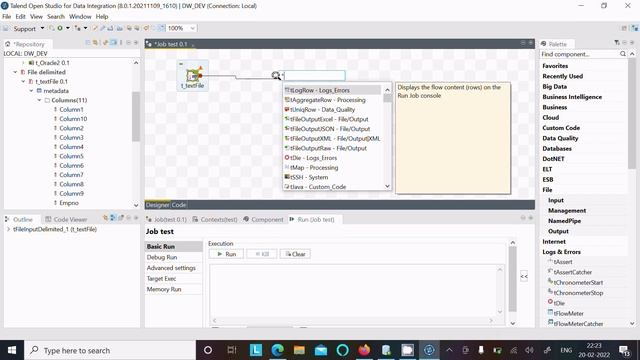The image size is (640, 360).
Task: Select Basic Run option
Action: pos(173,247)
